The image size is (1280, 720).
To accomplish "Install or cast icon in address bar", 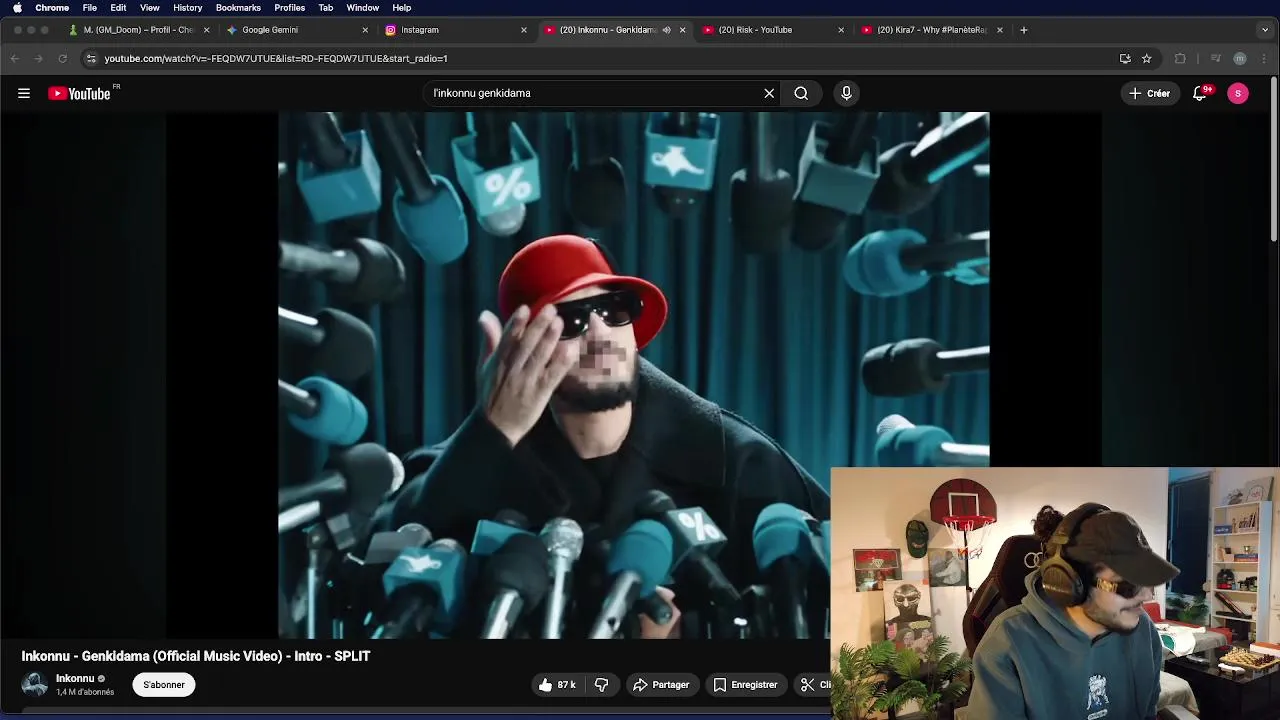I will (x=1125, y=58).
